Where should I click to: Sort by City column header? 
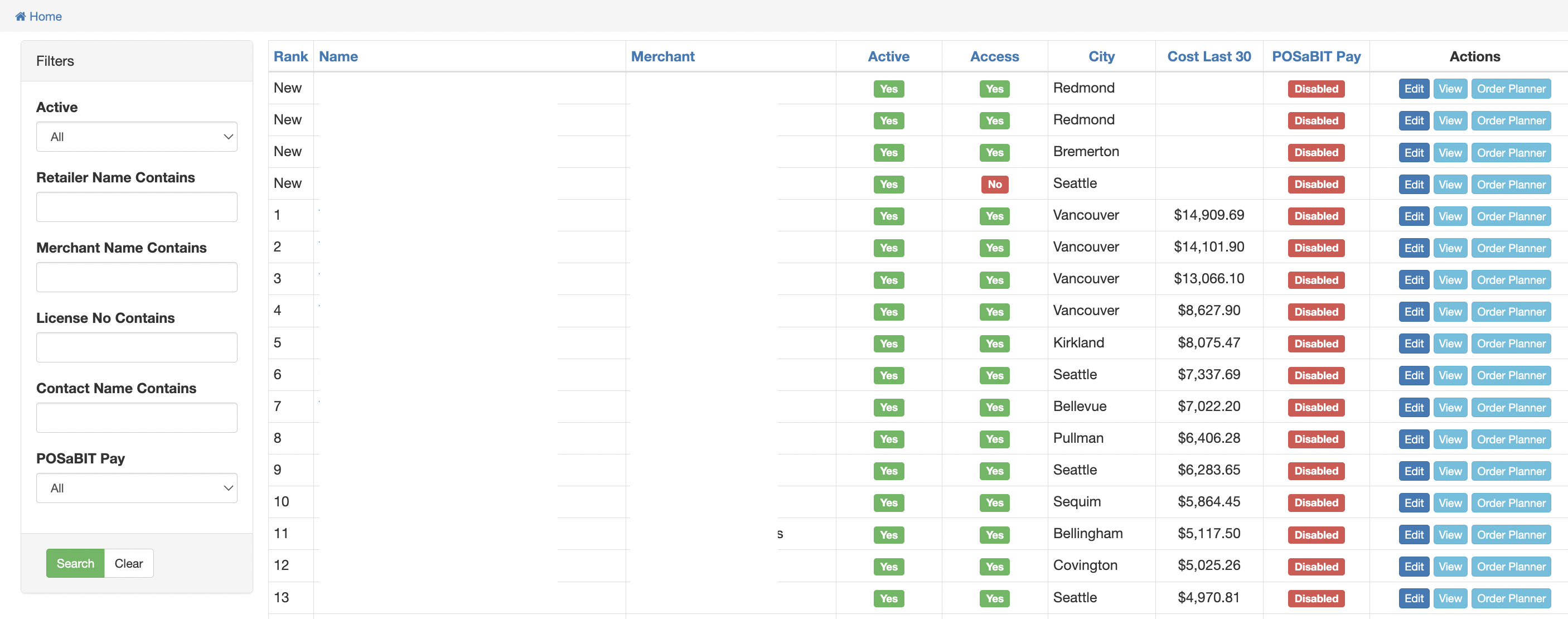pyautogui.click(x=1101, y=57)
